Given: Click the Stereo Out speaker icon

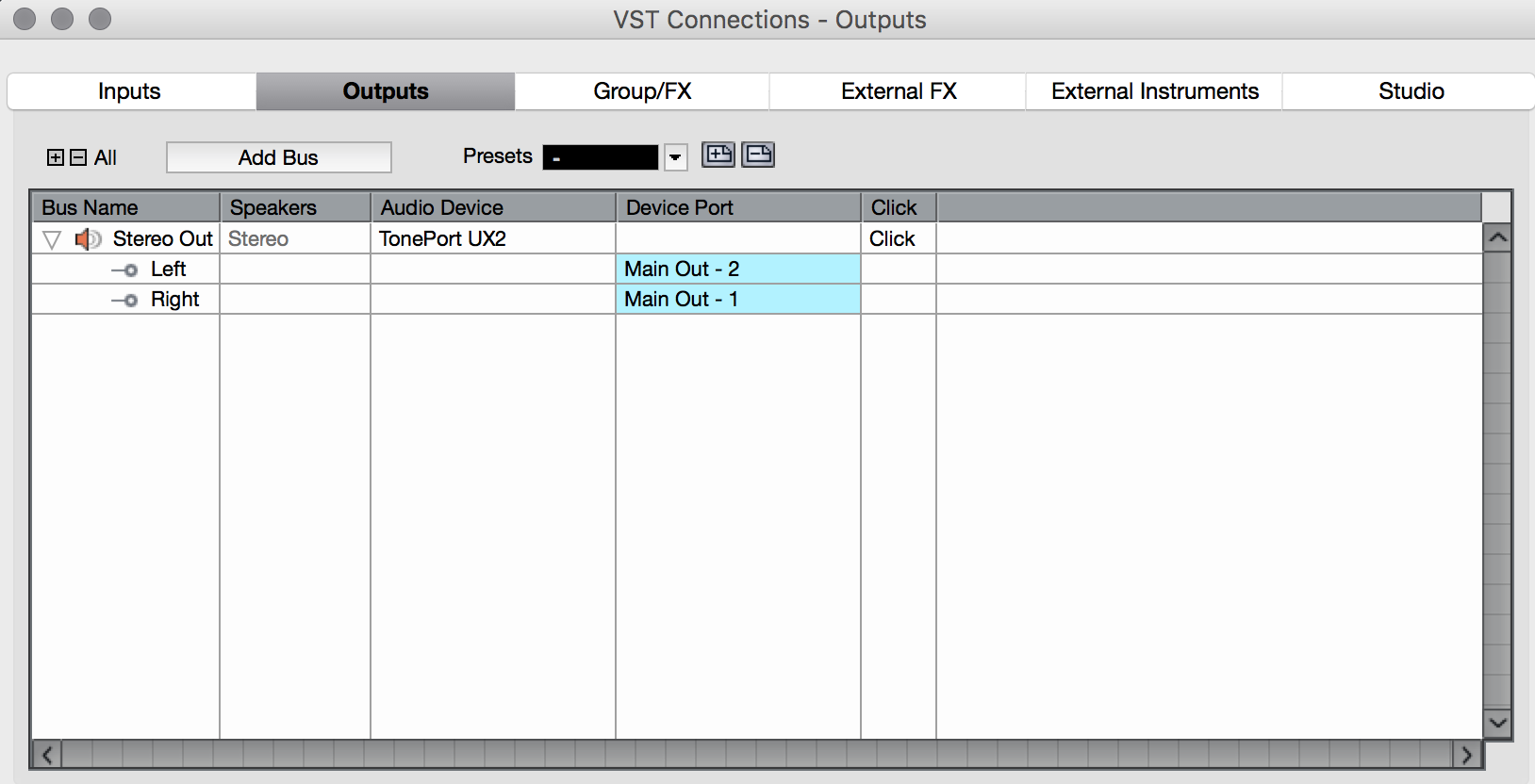Looking at the screenshot, I should click(88, 239).
